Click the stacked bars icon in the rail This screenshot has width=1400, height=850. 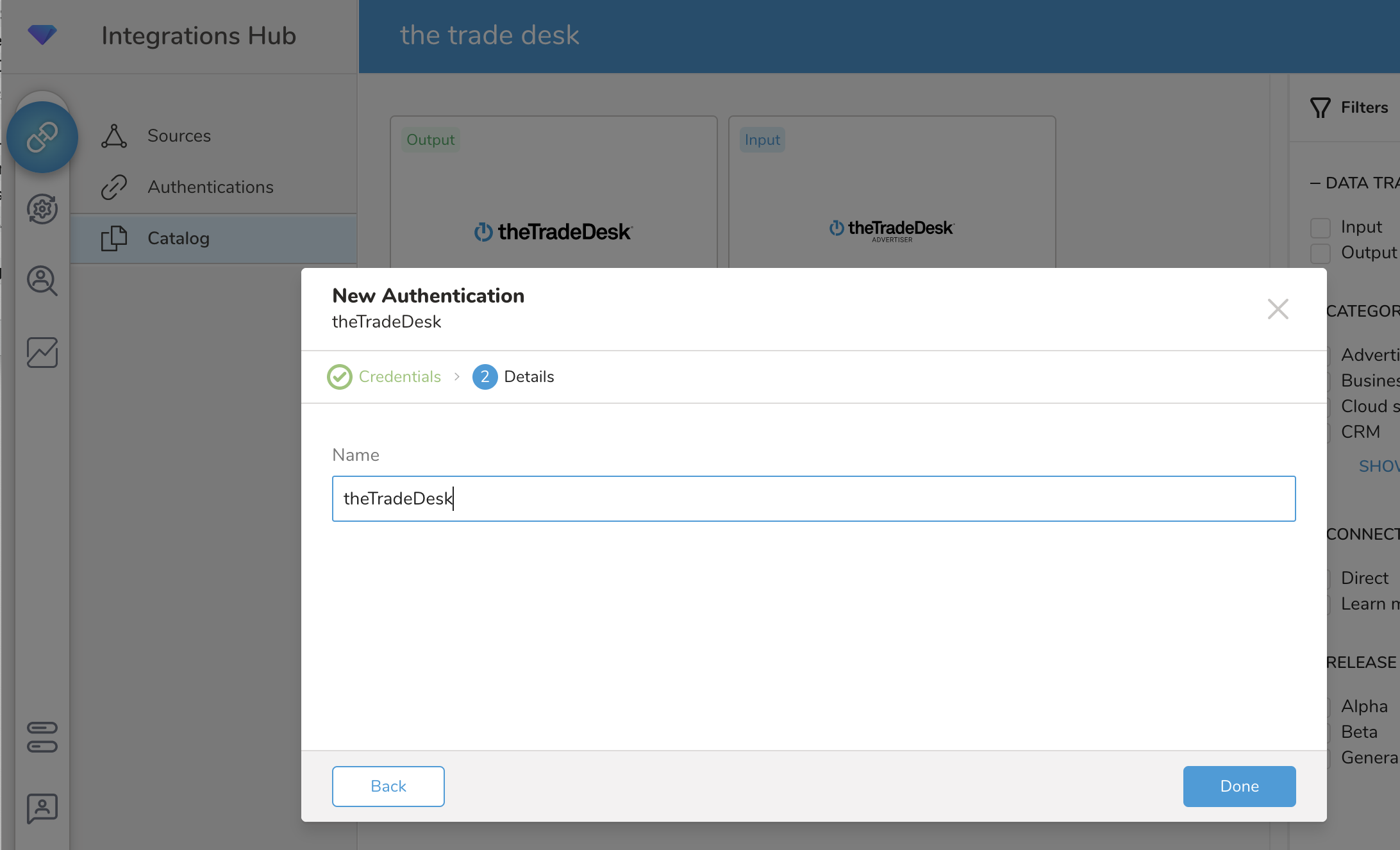[x=42, y=737]
